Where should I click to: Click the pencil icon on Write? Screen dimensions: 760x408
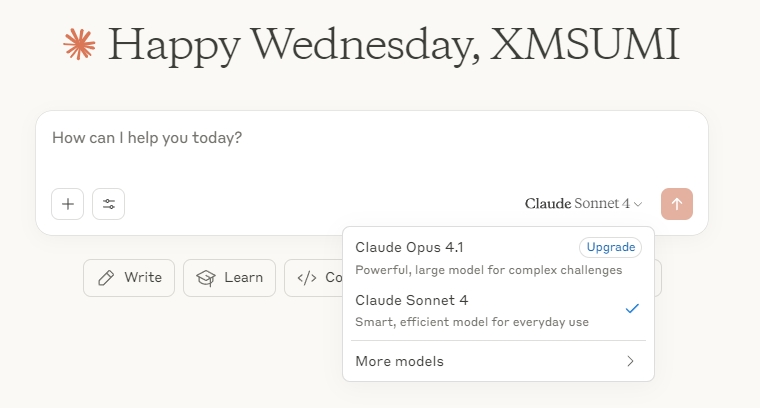[106, 278]
